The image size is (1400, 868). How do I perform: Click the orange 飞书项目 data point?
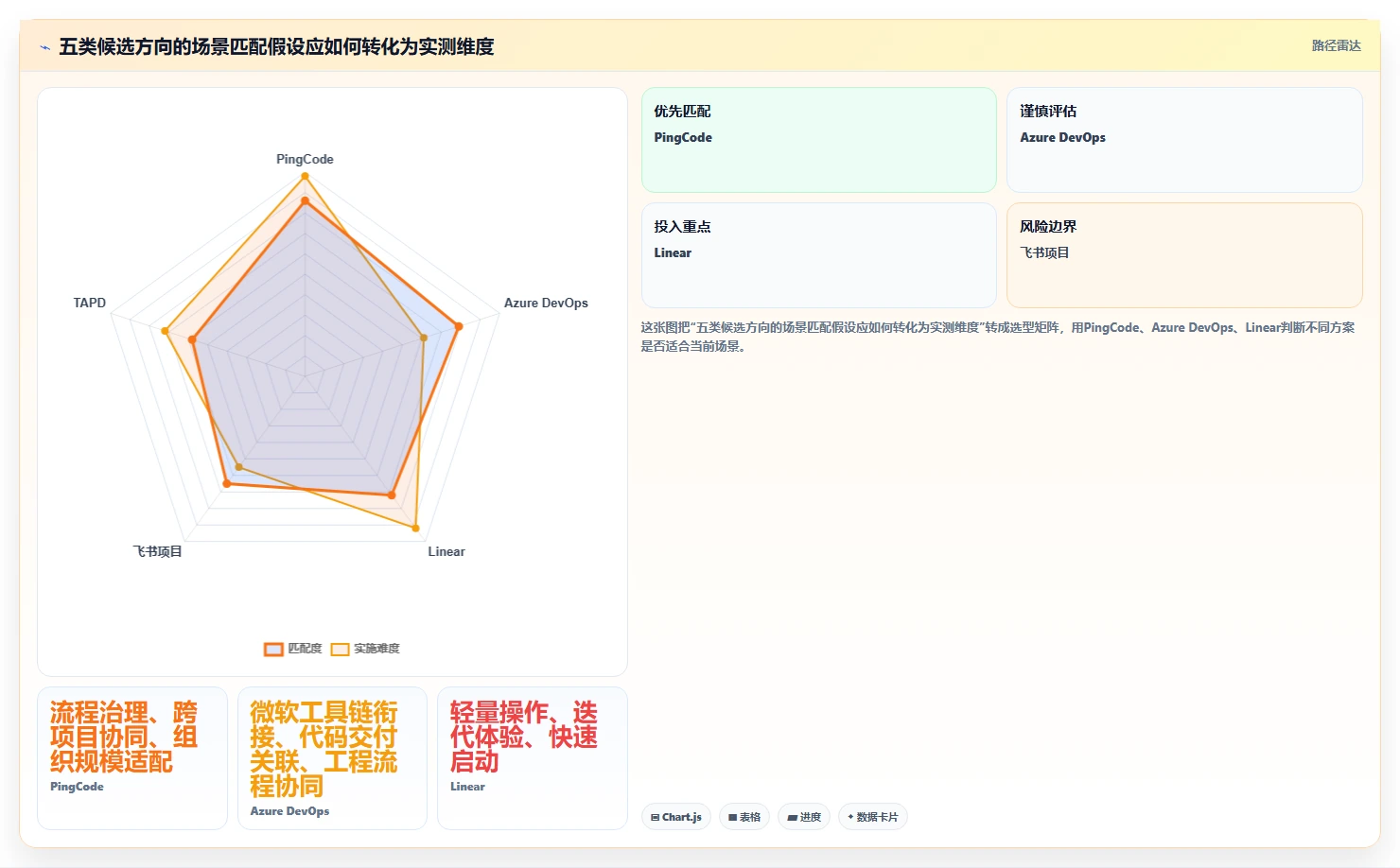226,483
